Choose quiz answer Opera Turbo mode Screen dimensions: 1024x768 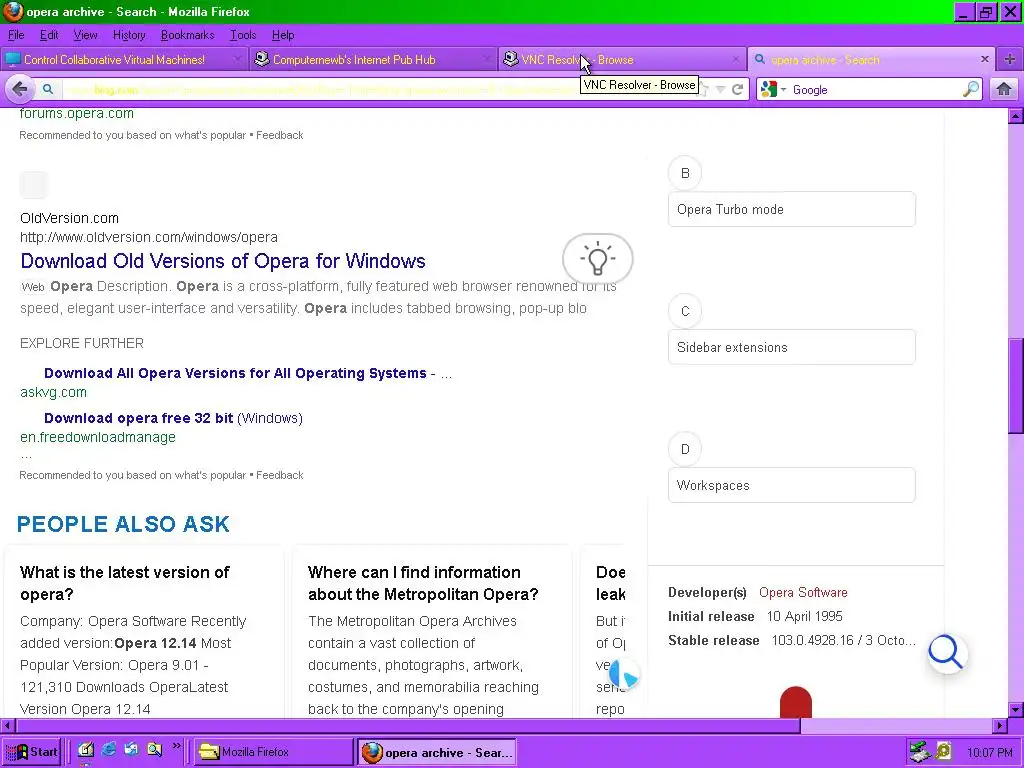coord(792,209)
